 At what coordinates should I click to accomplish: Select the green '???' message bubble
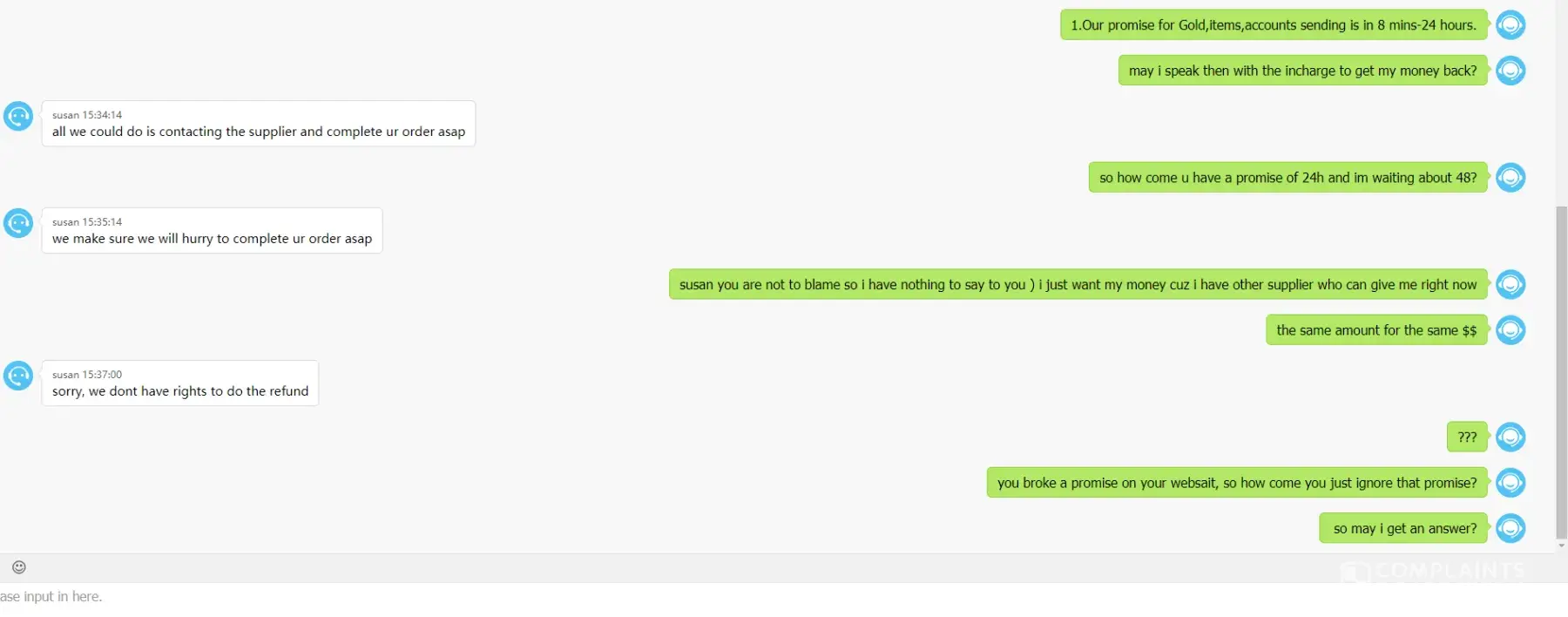click(x=1467, y=437)
